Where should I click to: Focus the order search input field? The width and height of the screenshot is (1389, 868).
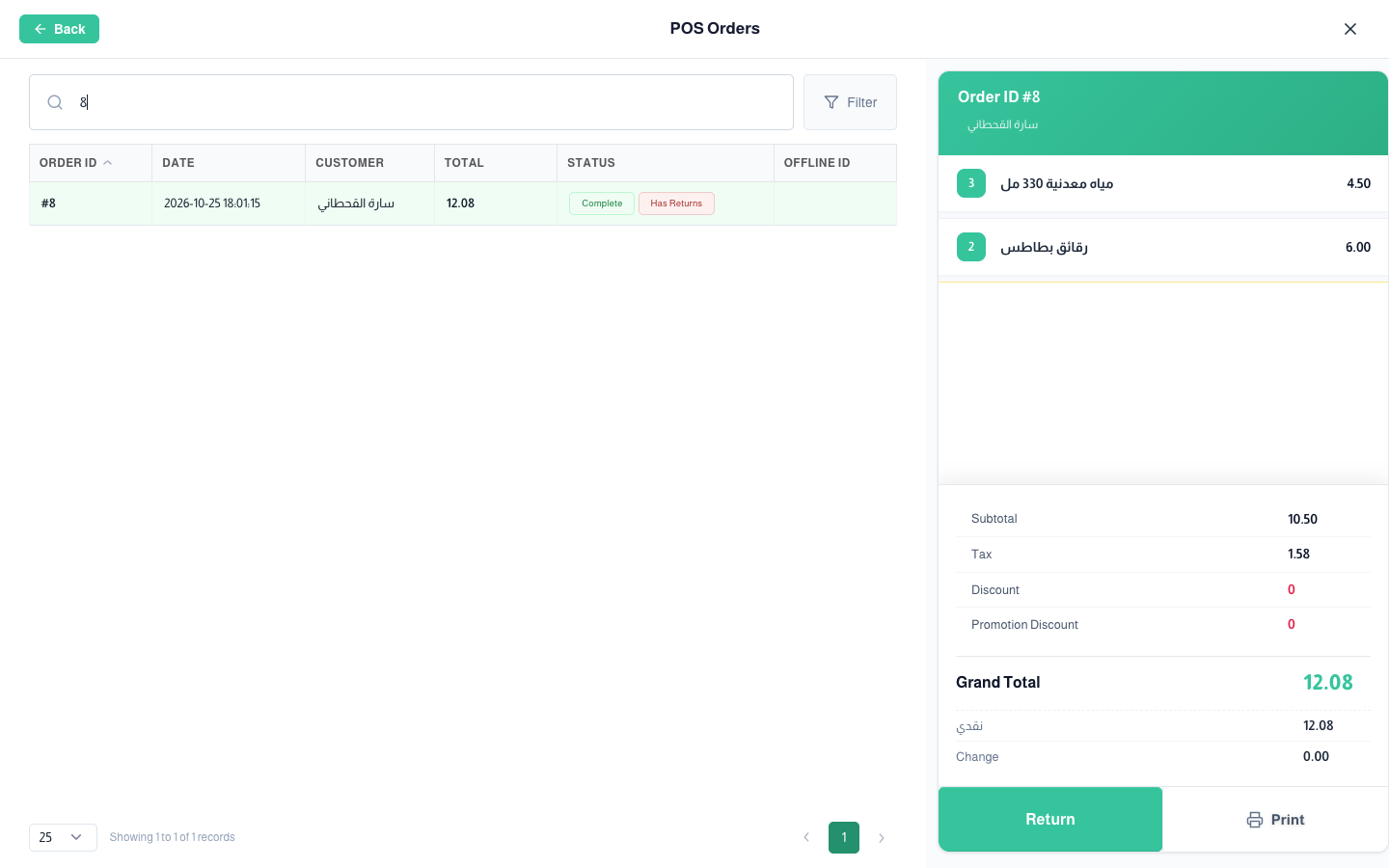pos(411,102)
